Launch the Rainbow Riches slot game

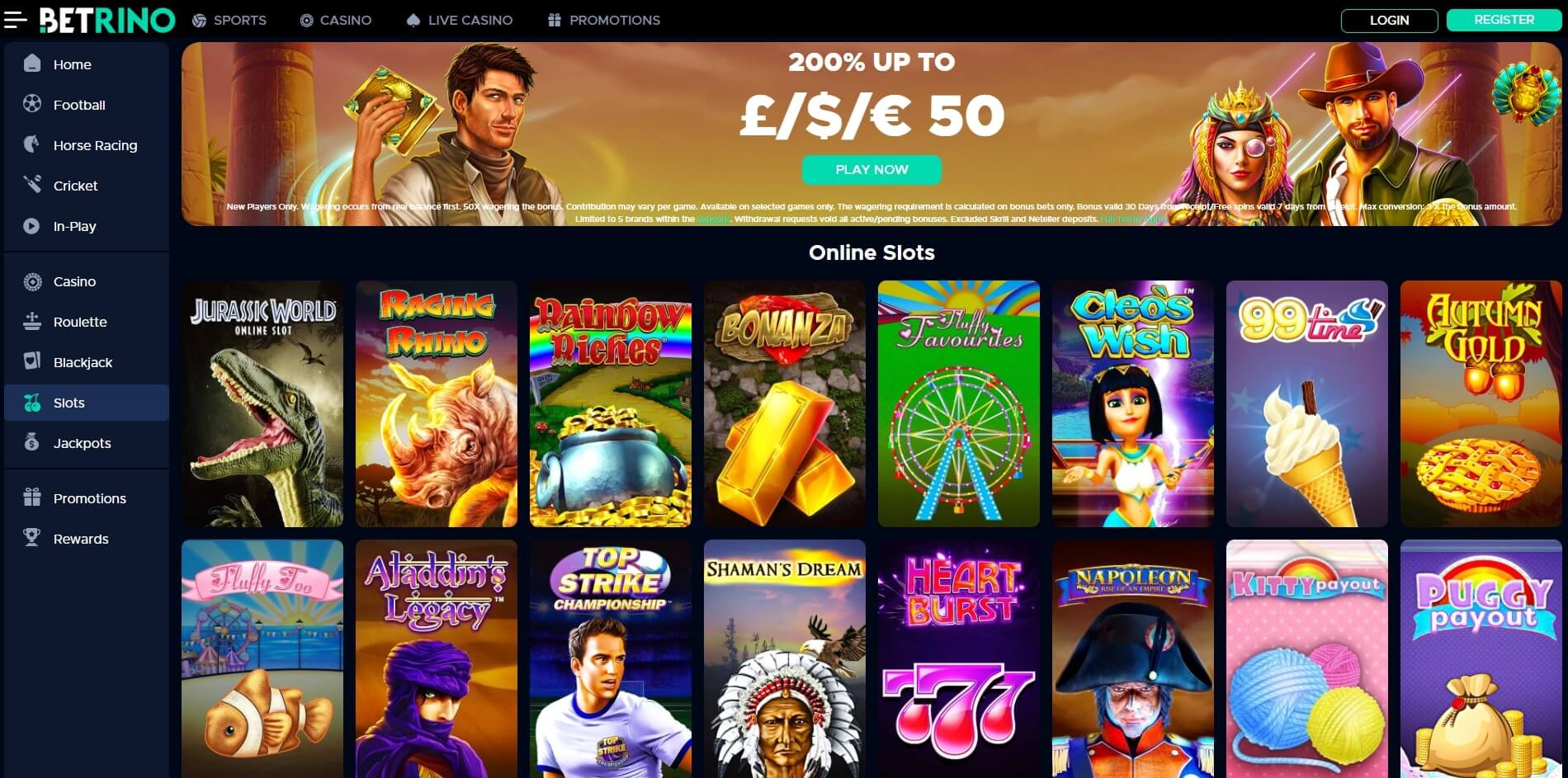611,403
